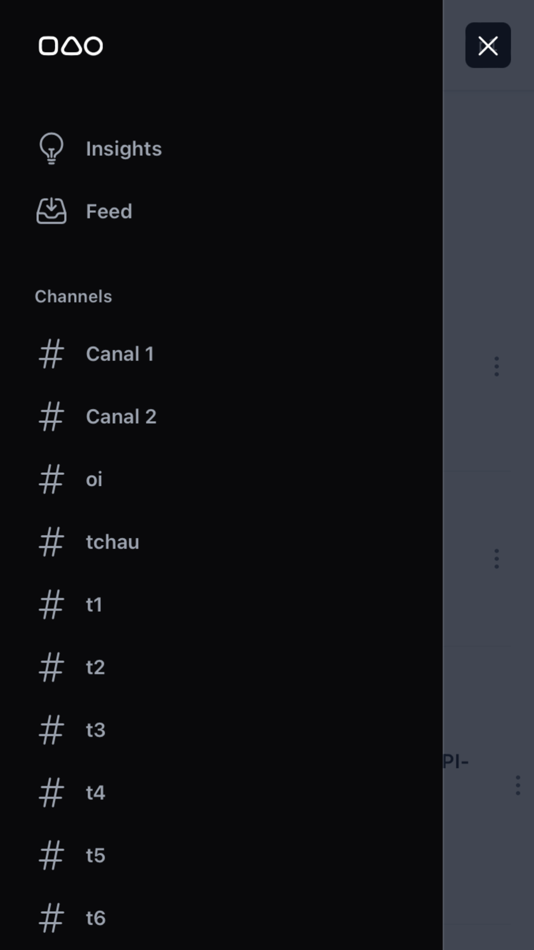This screenshot has width=534, height=950.
Task: Click the hash icon beside t1
Action: coord(52,605)
